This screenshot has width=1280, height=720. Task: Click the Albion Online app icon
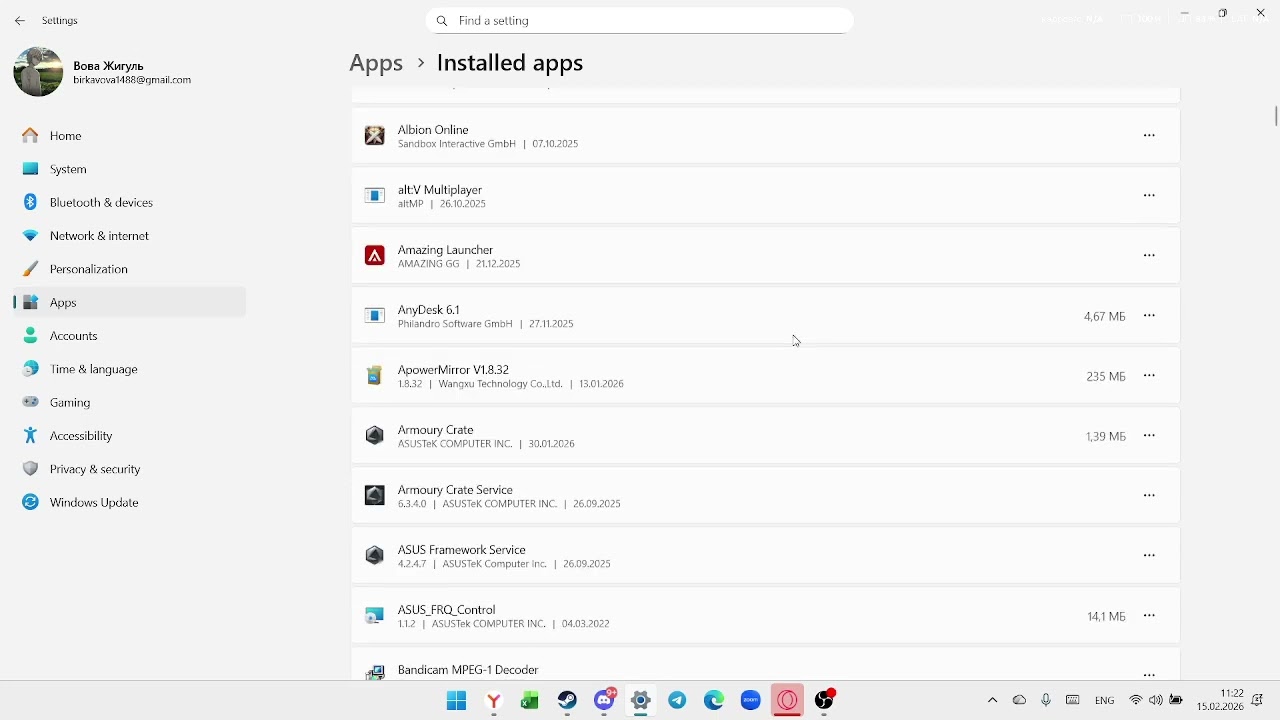pyautogui.click(x=375, y=136)
